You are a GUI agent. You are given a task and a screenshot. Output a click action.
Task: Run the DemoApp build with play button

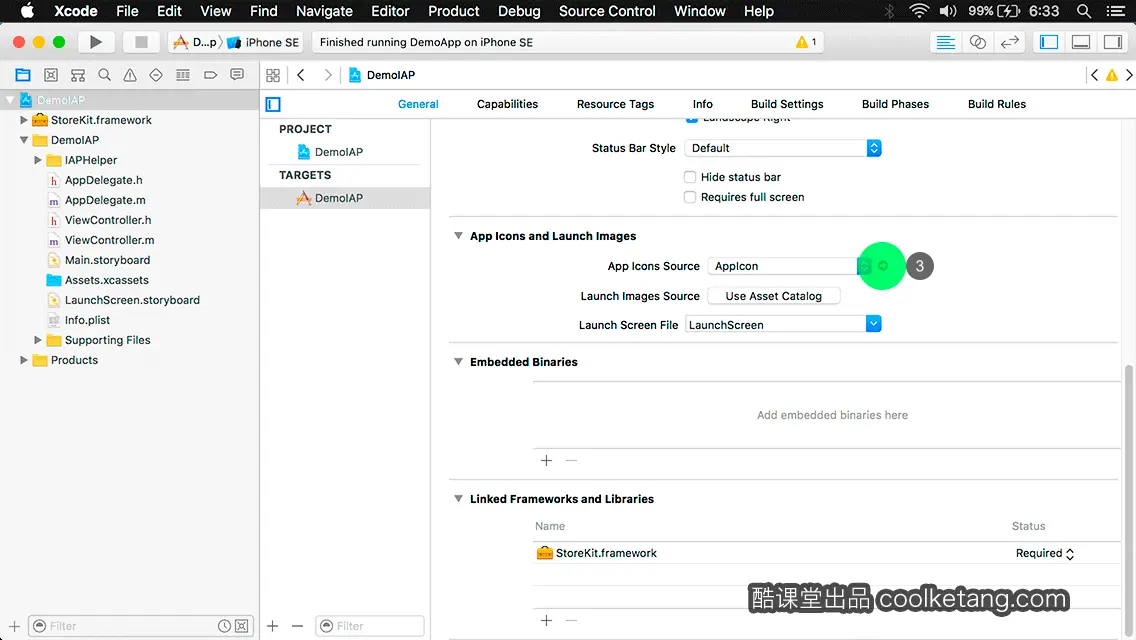(96, 42)
